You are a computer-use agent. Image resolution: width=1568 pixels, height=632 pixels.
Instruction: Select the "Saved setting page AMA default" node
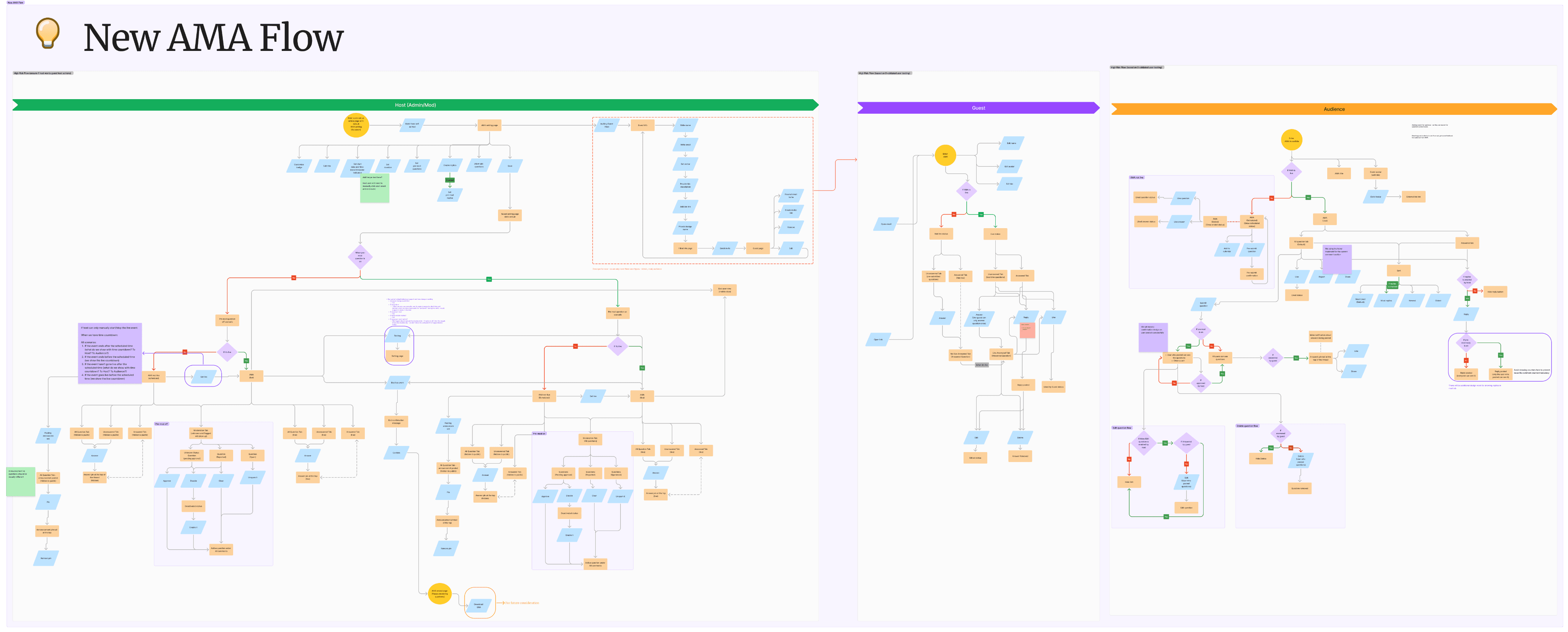[510, 215]
